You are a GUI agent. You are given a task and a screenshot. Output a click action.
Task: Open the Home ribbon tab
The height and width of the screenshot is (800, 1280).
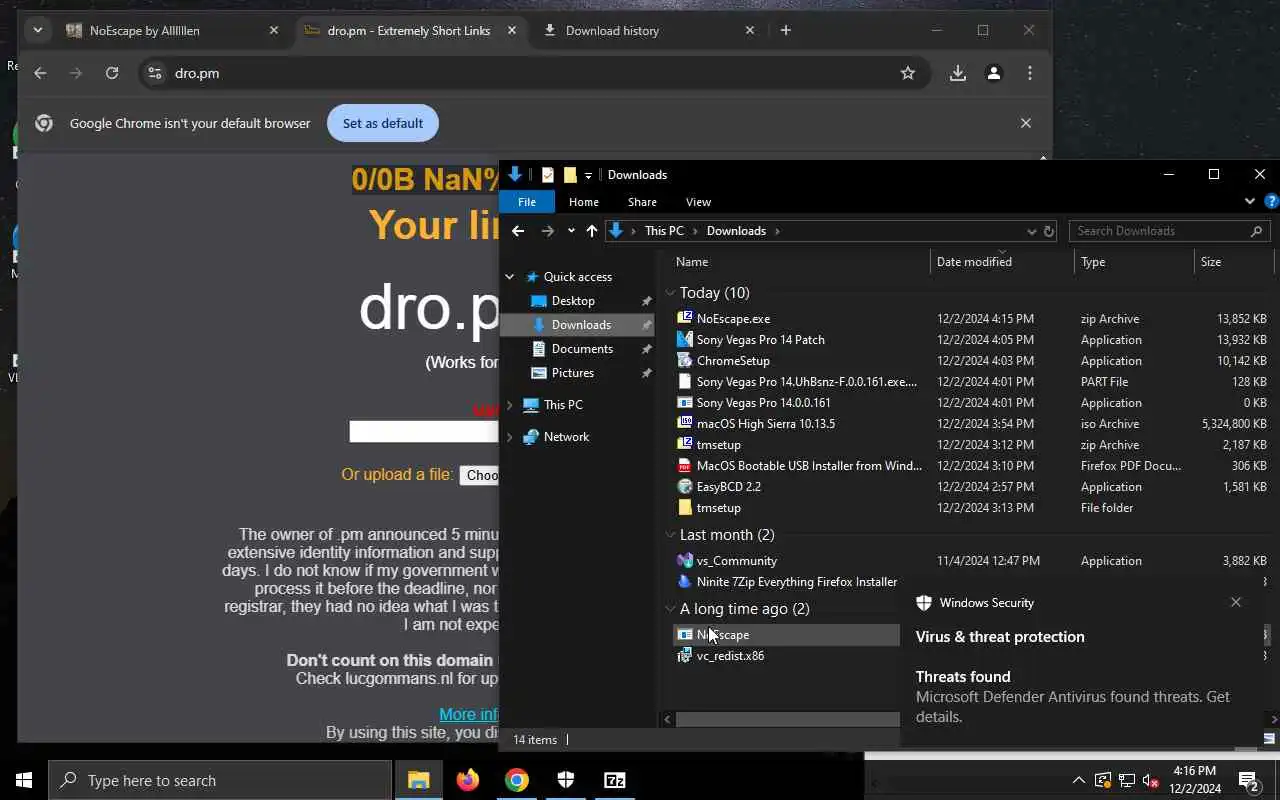584,202
